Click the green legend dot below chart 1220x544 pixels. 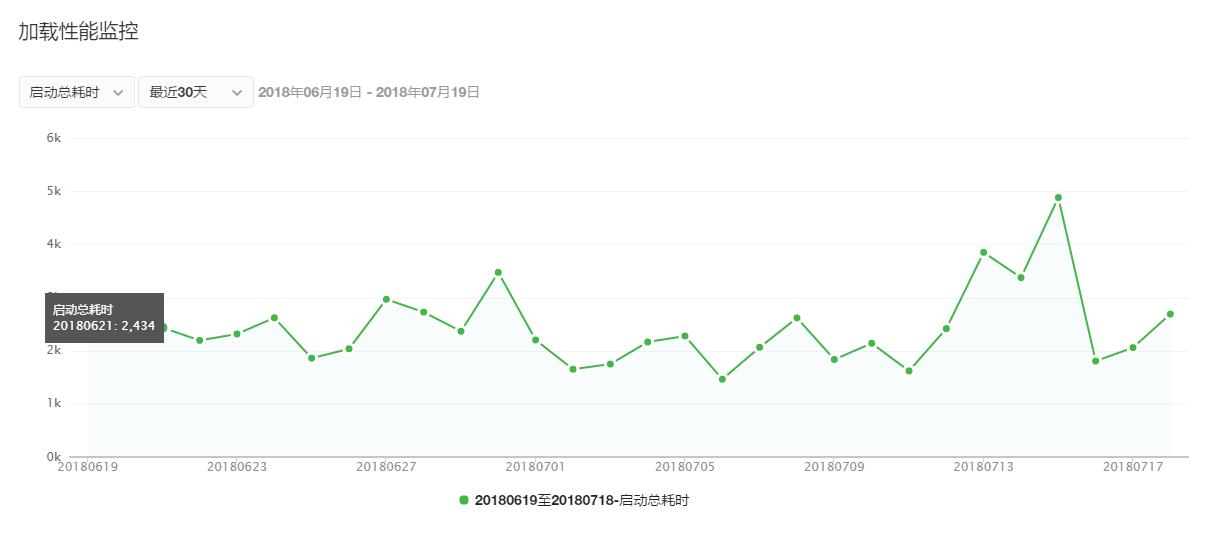click(464, 500)
